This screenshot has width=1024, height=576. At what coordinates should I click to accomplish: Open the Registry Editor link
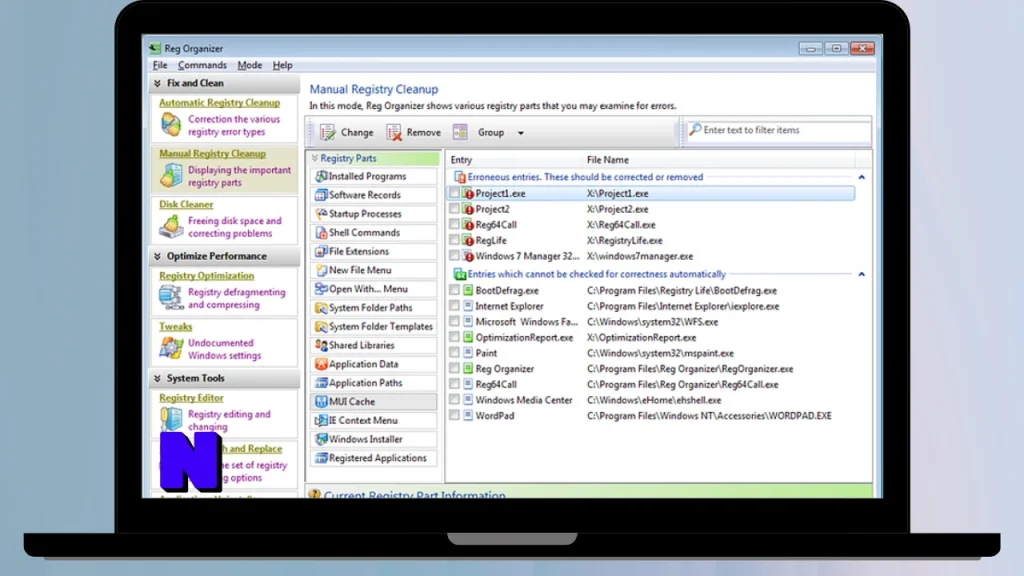[x=191, y=398]
